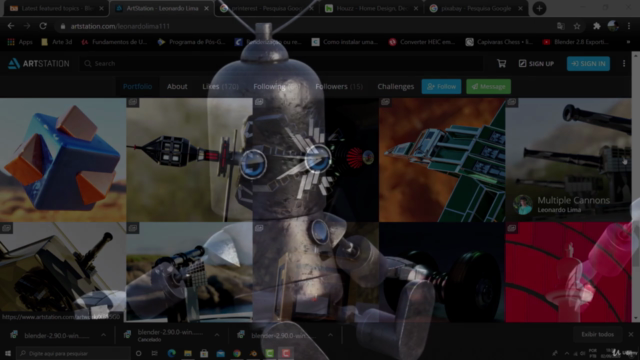The height and width of the screenshot is (360, 640).
Task: Open the Como instalar uma bookmark
Action: [344, 42]
